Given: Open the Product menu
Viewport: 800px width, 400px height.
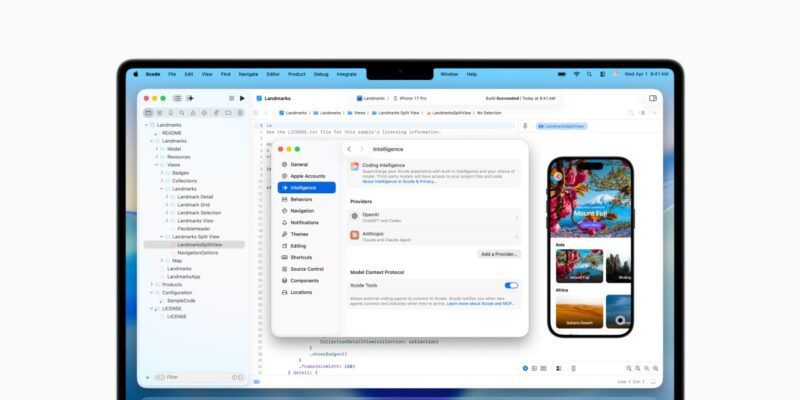Looking at the screenshot, I should 296,74.
